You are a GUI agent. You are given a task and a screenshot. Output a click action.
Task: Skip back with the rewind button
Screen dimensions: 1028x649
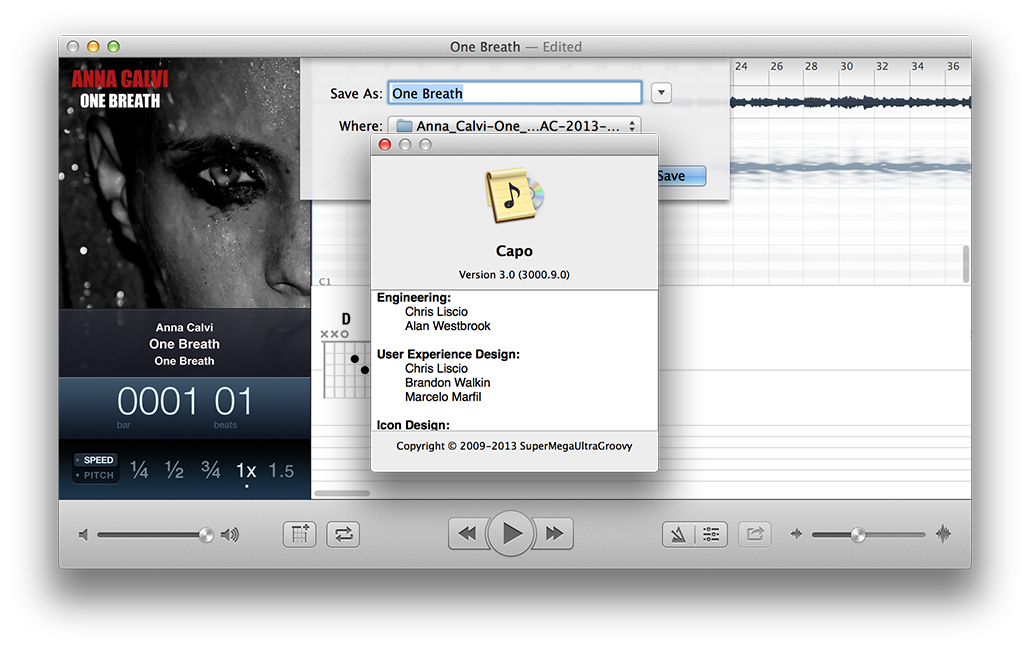coord(467,534)
